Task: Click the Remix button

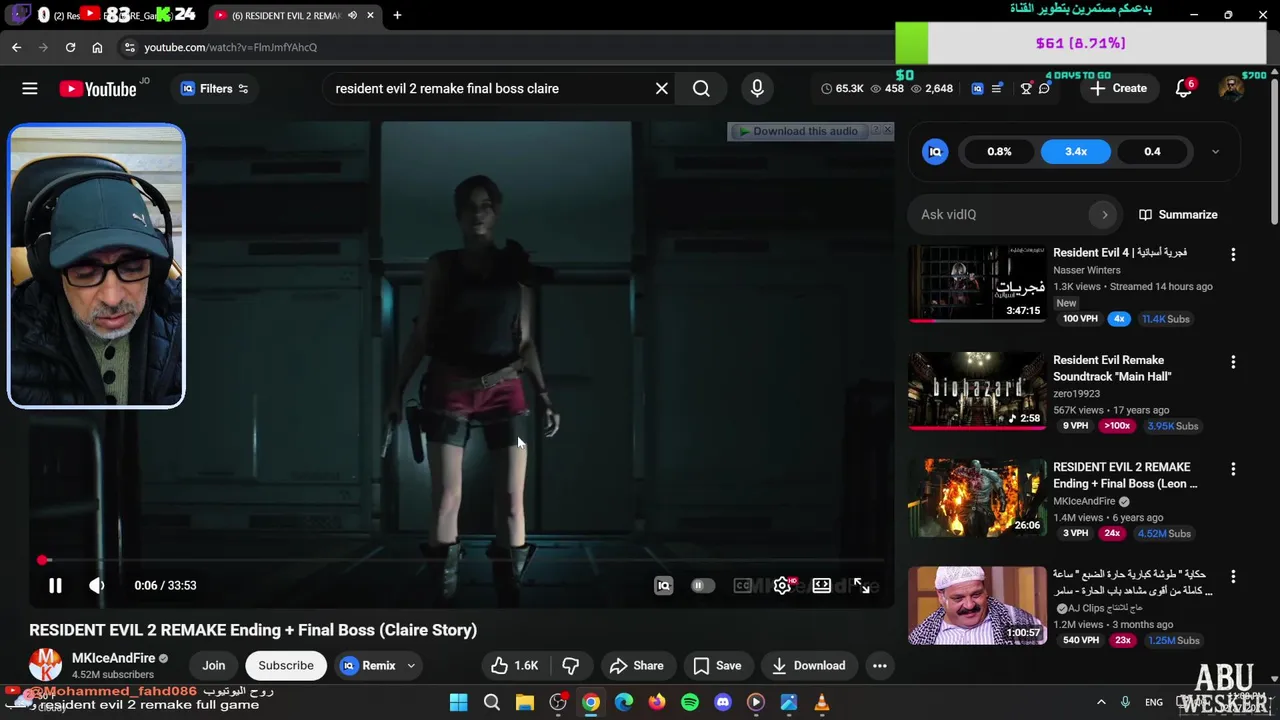Action: pyautogui.click(x=368, y=666)
